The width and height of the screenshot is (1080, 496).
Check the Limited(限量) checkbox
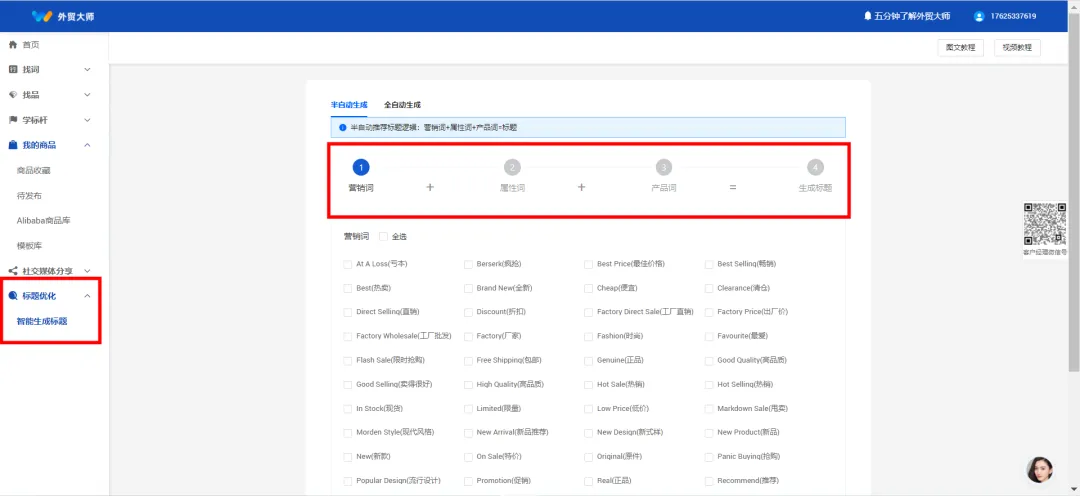coord(468,409)
